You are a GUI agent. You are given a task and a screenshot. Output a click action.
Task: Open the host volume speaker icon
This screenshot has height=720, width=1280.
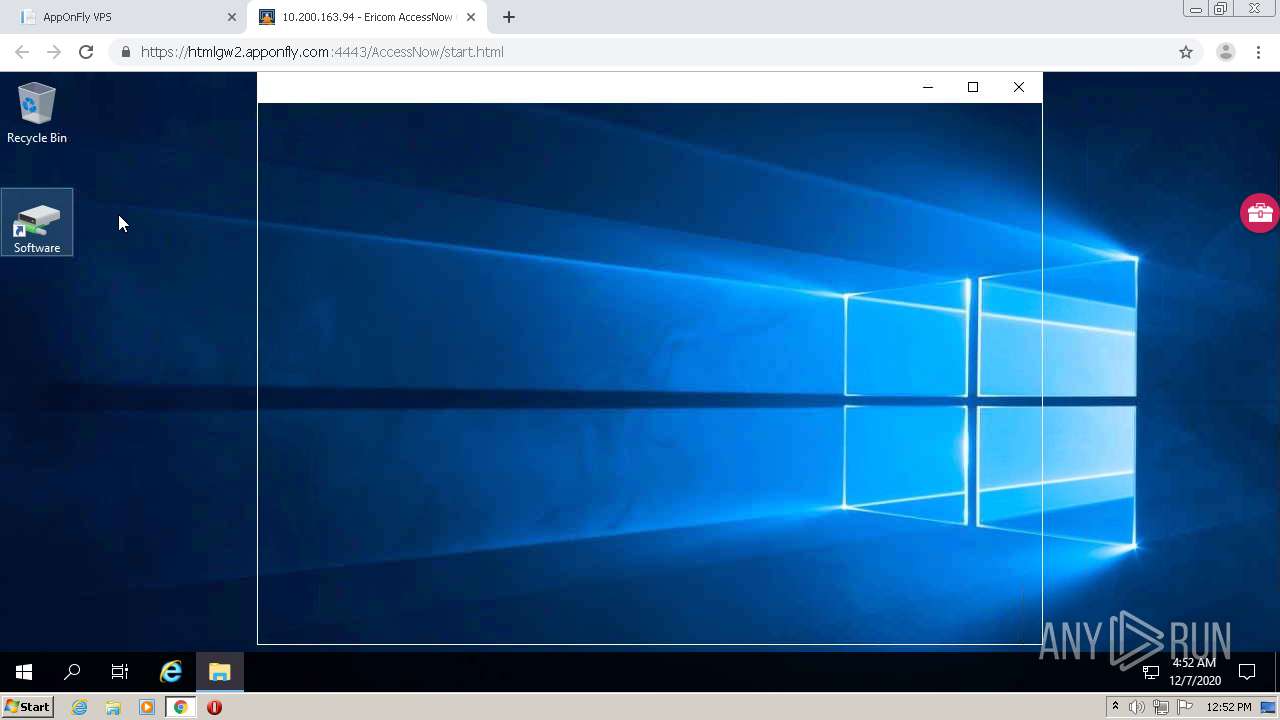[x=1137, y=707]
